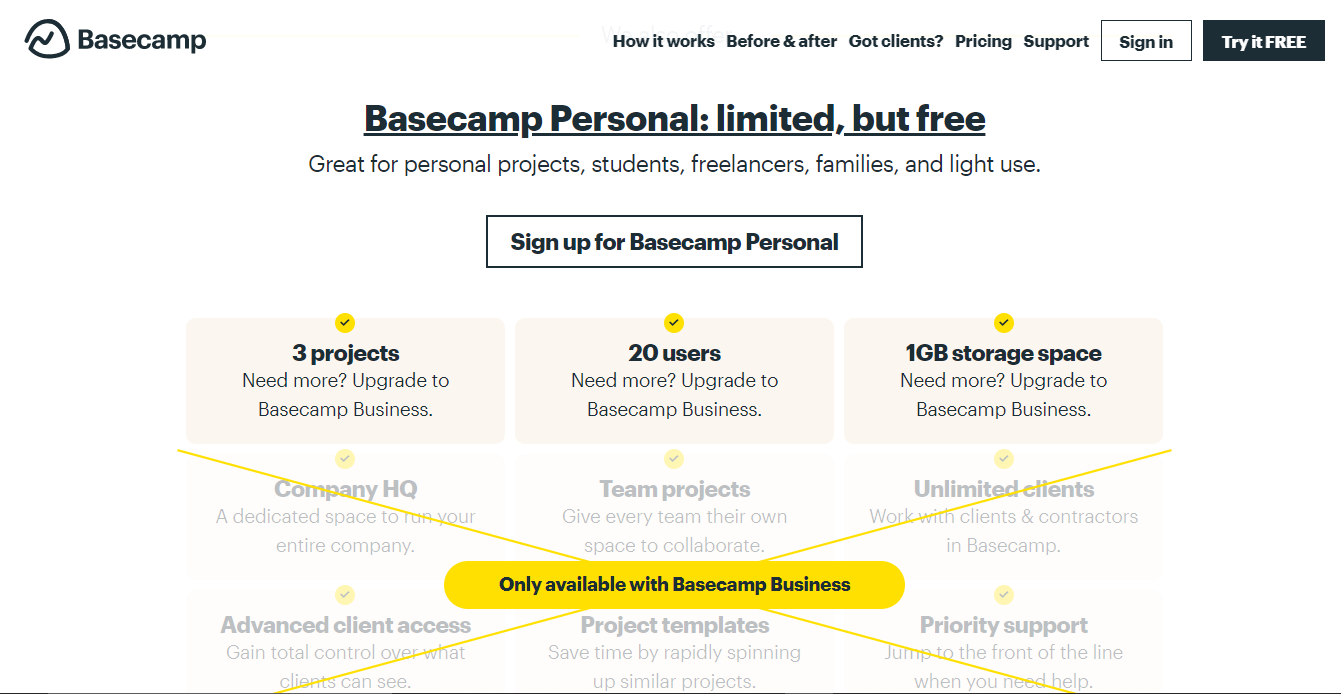This screenshot has height=694, width=1341.
Task: Open the Pricing page
Action: pos(983,41)
